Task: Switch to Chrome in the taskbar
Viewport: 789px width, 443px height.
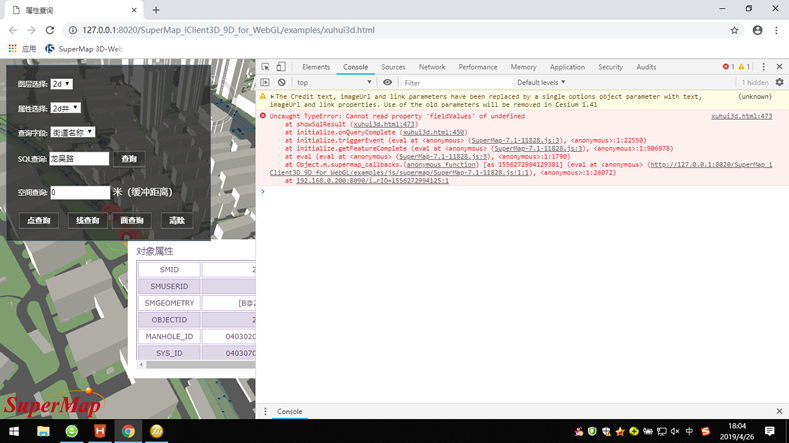Action: 128,431
